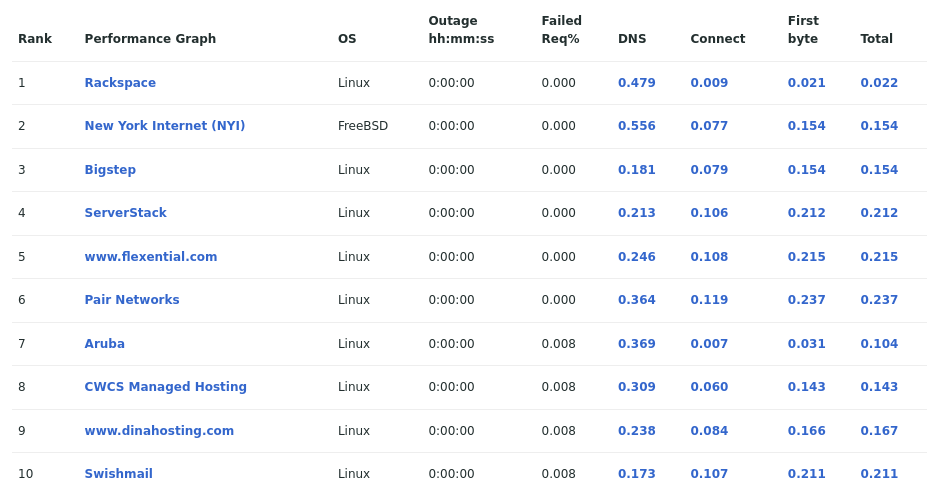Click flexential Connect value 0.108
Viewport: 939px width, 495px height.
[x=709, y=257]
